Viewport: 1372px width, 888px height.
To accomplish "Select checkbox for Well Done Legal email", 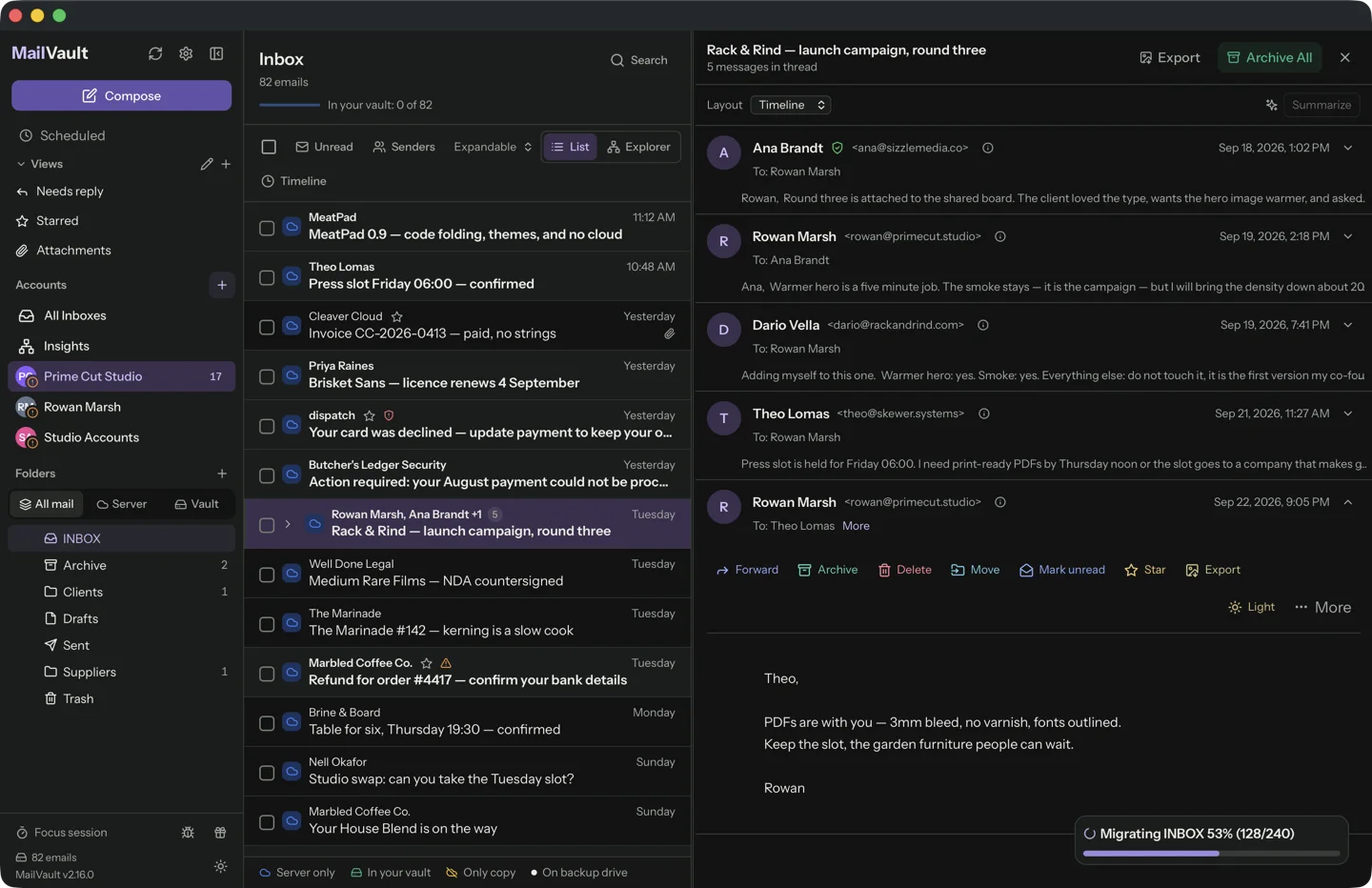I will [267, 575].
